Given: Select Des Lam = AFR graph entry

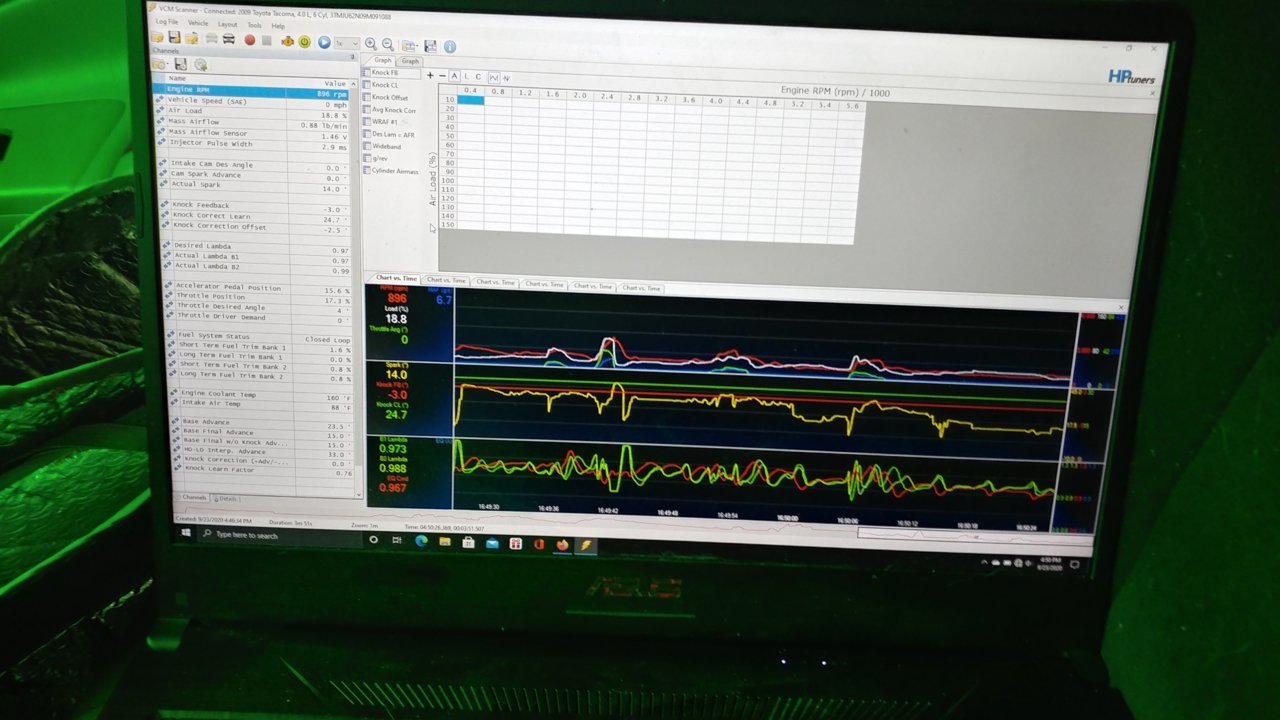Looking at the screenshot, I should (391, 134).
